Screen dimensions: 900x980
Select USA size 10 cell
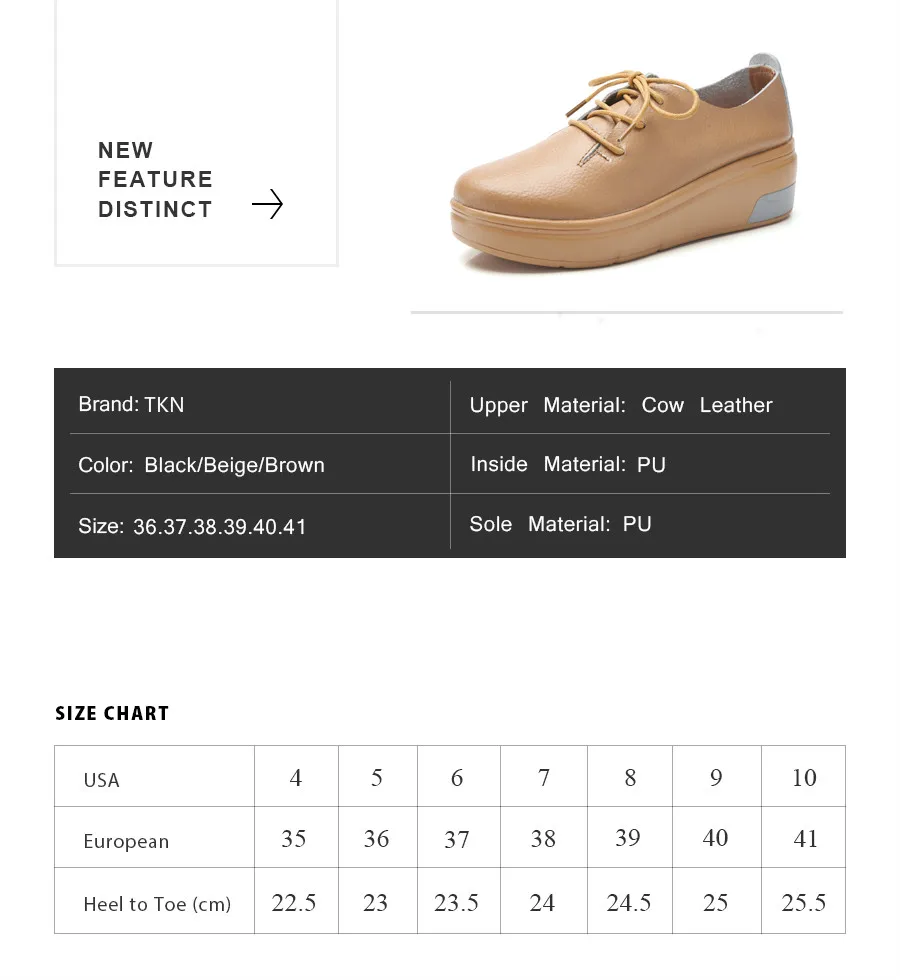click(x=804, y=776)
